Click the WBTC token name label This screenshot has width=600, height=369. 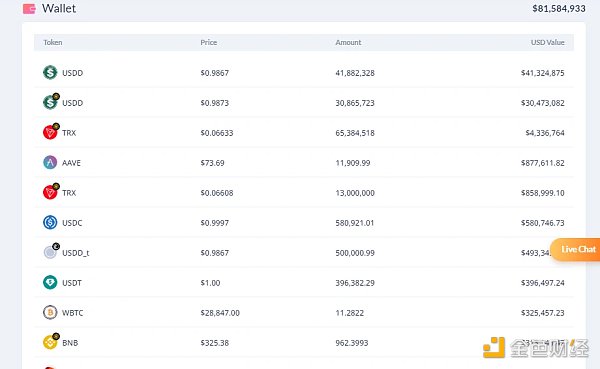(x=73, y=313)
